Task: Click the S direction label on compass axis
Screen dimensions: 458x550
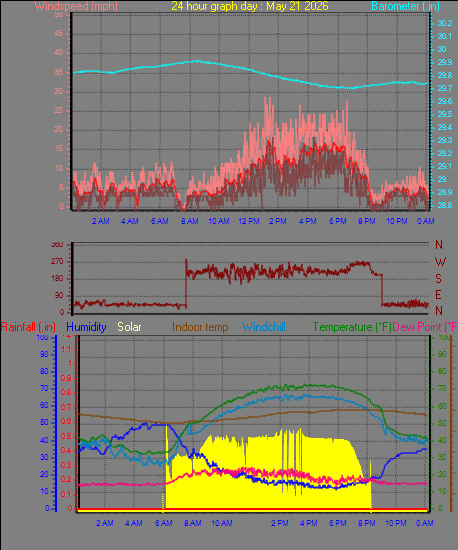Action: (438, 279)
